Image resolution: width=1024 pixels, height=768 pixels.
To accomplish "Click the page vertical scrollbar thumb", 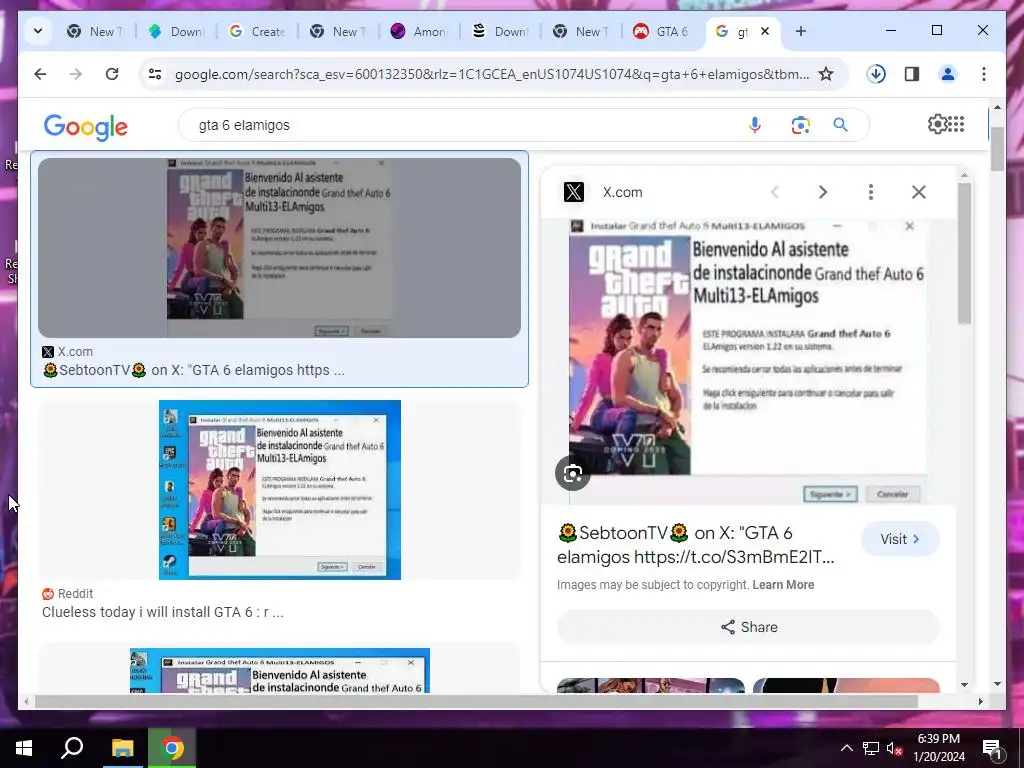I will 997,150.
